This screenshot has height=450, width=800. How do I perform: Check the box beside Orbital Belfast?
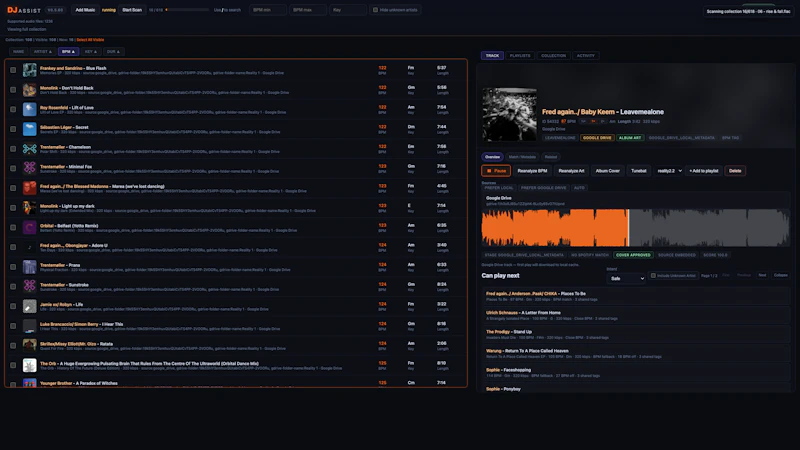(13, 228)
